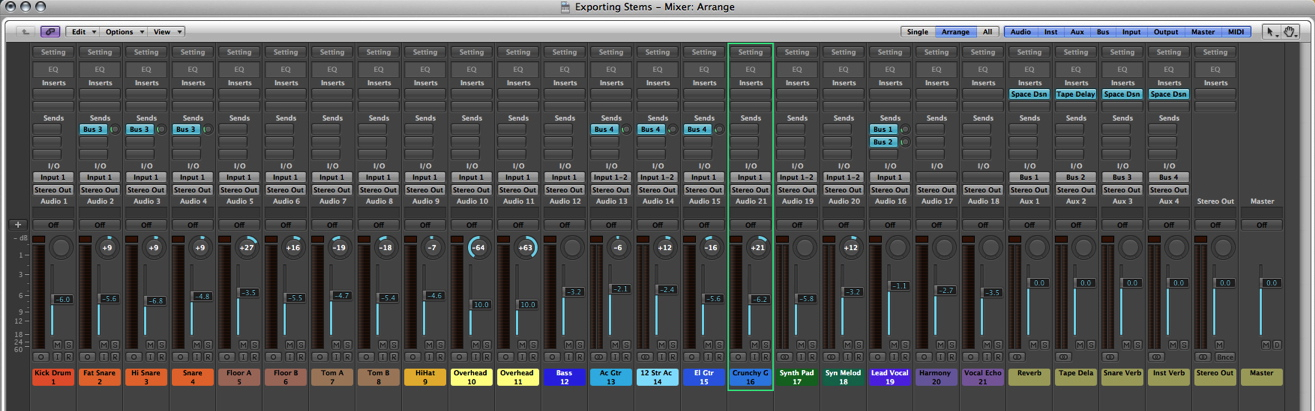This screenshot has height=411, width=1315.
Task: Switch to the All mixer view
Action: [987, 32]
